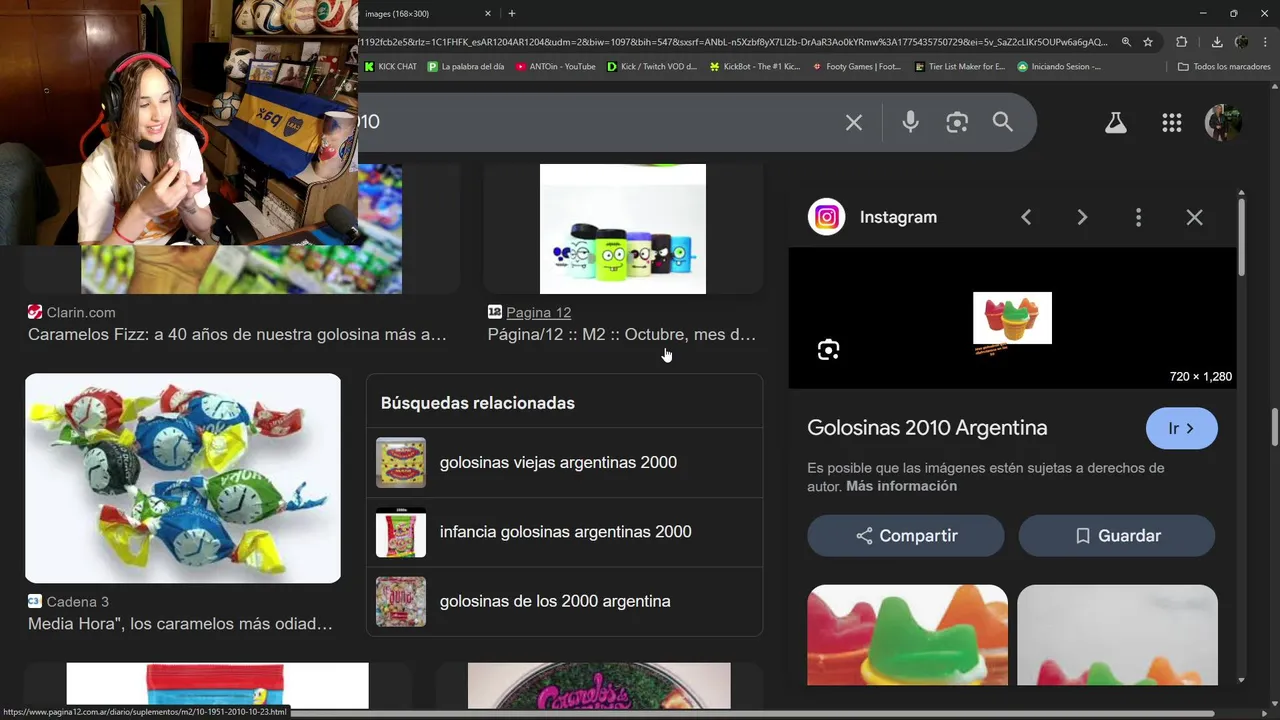Close the images (168×300) browser tab
1280x720 pixels.
(488, 13)
